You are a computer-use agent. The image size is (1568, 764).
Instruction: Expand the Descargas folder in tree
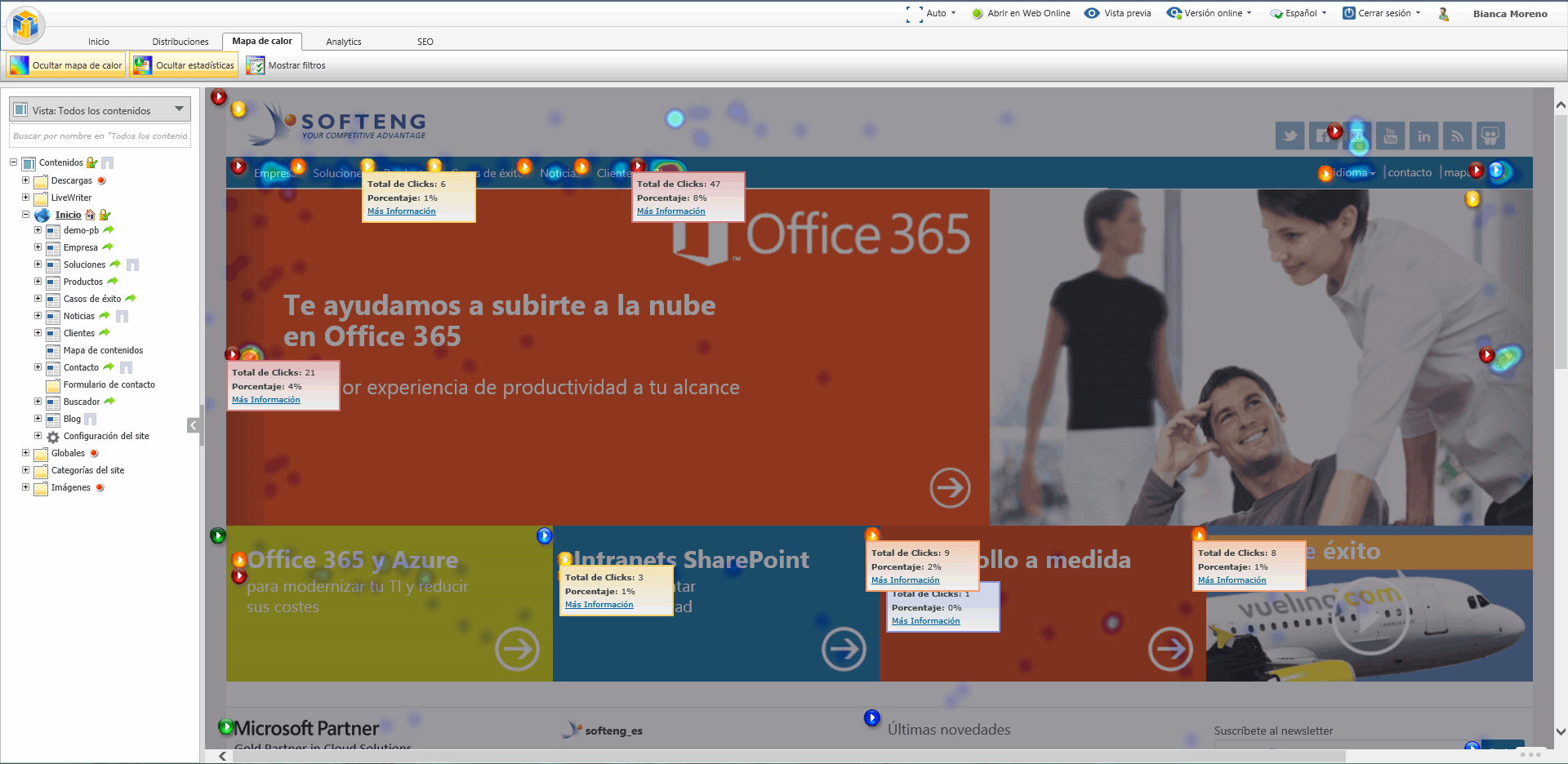pos(25,180)
